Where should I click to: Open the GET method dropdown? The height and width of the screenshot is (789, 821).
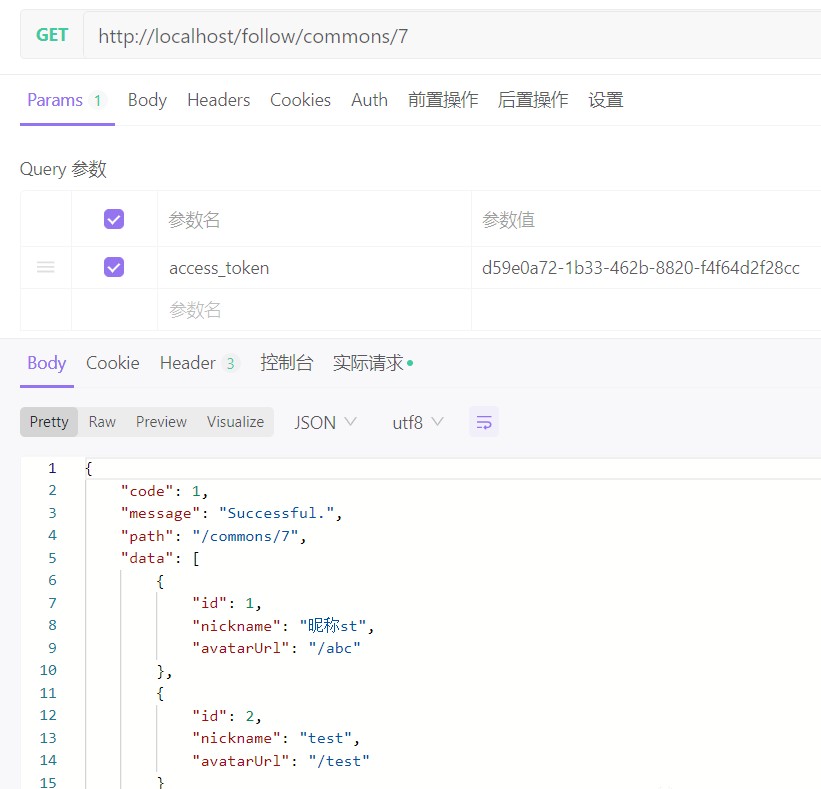click(x=52, y=36)
